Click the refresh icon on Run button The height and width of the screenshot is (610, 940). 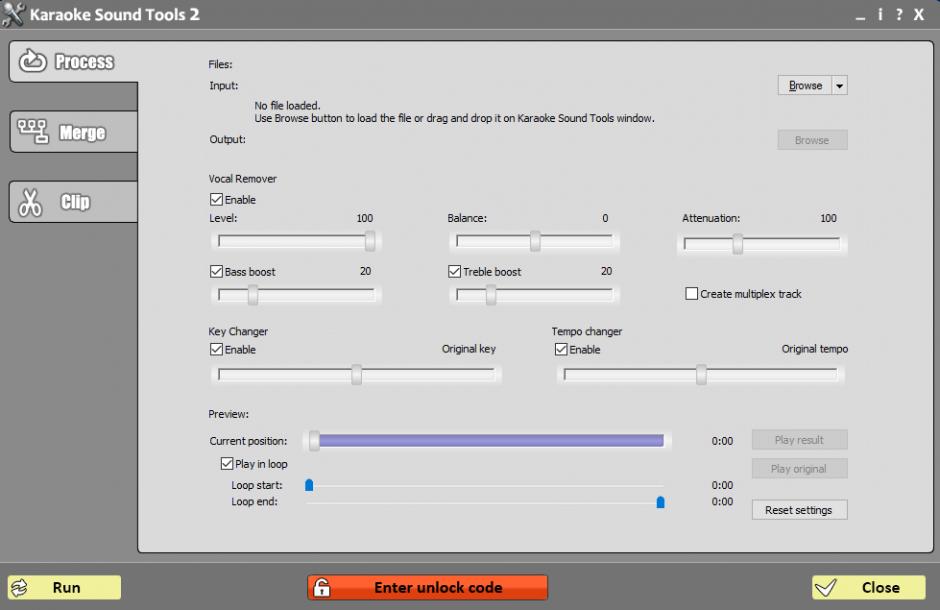19,588
